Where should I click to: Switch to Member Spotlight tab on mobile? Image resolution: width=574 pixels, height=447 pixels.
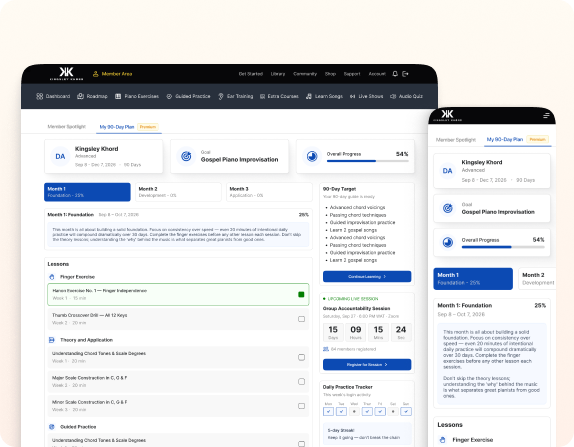[456, 140]
